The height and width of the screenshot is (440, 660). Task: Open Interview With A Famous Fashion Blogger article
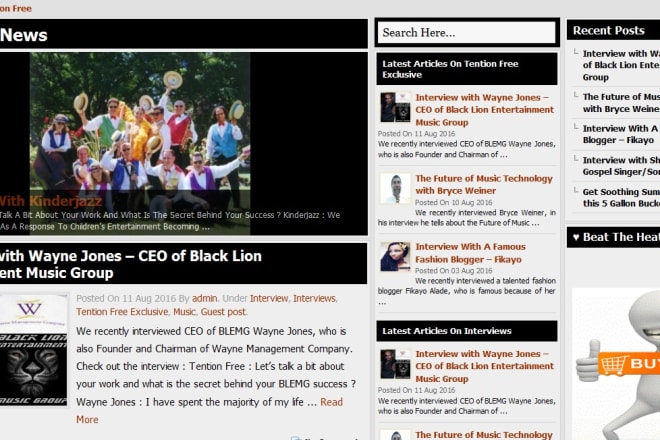[x=471, y=253]
